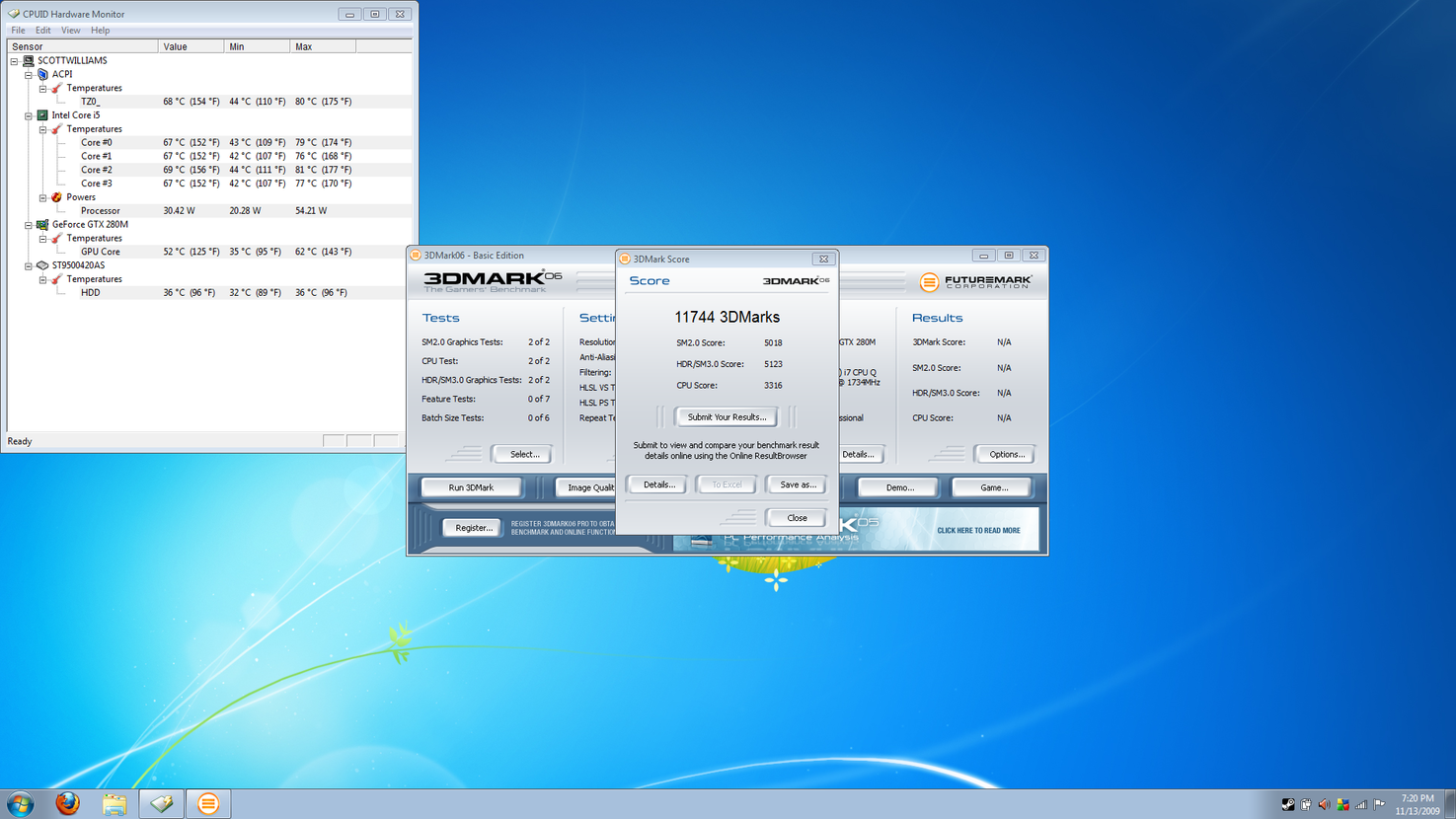This screenshot has width=1456, height=819.
Task: Click thermometer icon under ST9500420AS
Action: click(x=56, y=279)
